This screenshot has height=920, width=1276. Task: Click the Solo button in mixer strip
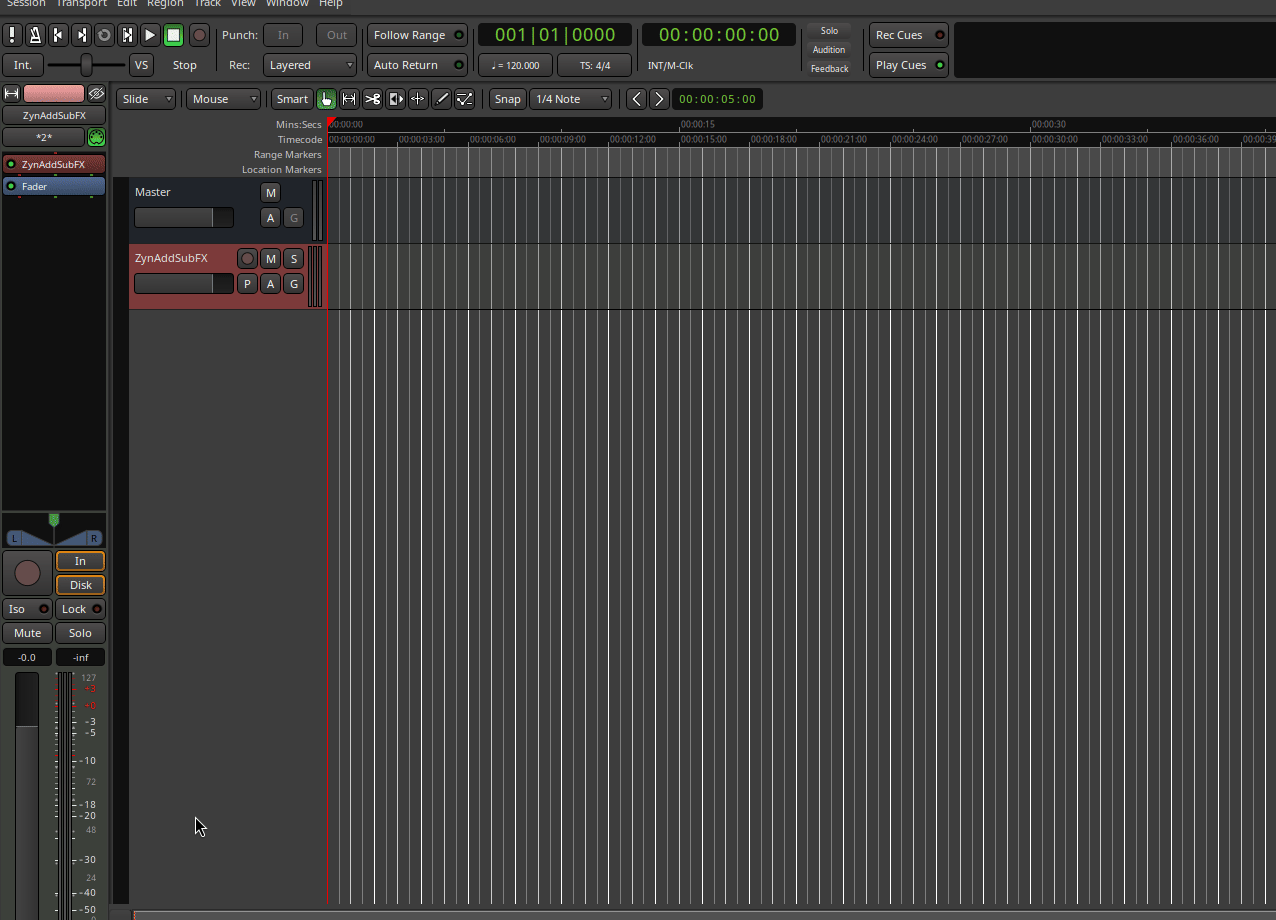coord(80,633)
